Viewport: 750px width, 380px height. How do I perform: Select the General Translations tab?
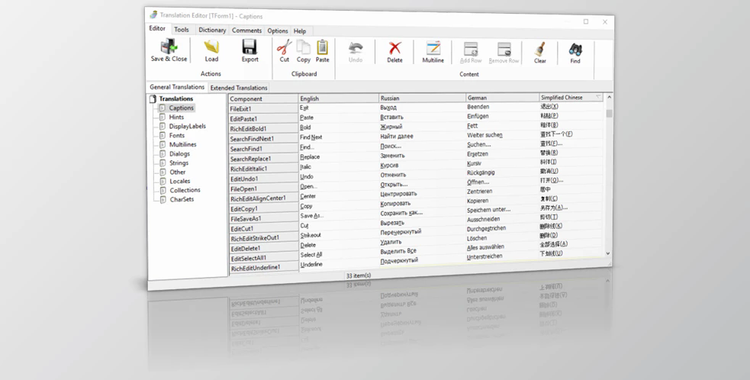point(177,87)
